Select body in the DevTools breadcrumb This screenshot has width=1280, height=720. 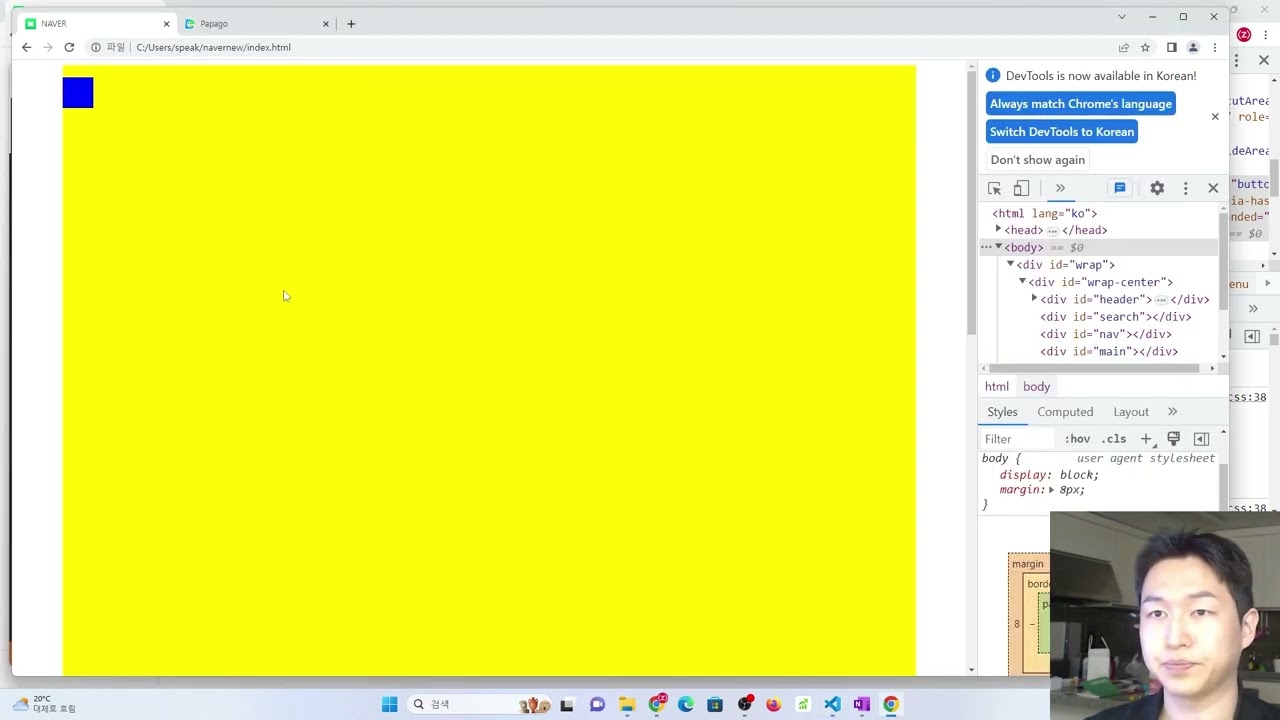(x=1036, y=387)
